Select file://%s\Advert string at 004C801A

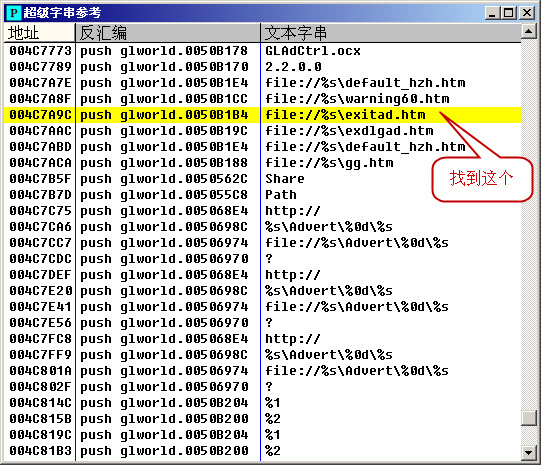[x=357, y=371]
